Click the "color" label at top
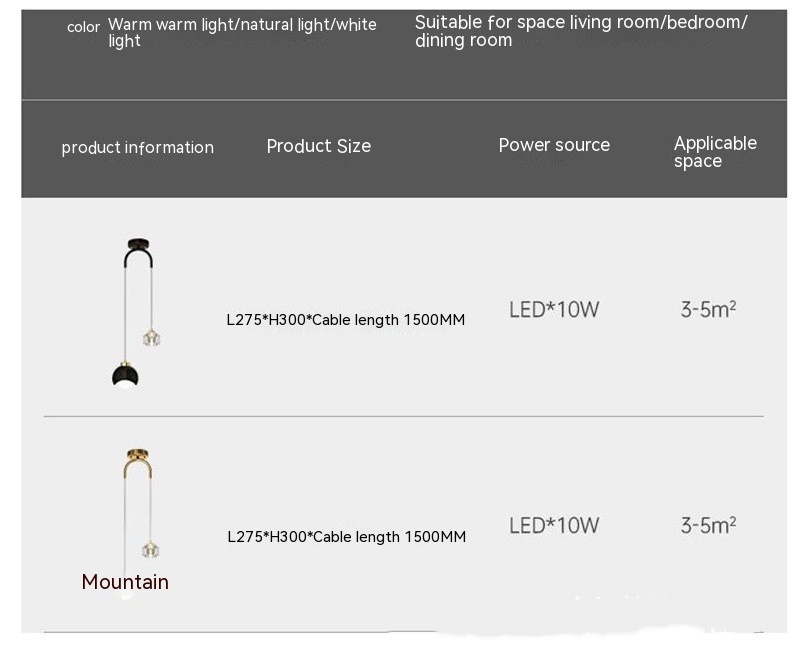The width and height of the screenshot is (800, 650). pyautogui.click(x=83, y=27)
